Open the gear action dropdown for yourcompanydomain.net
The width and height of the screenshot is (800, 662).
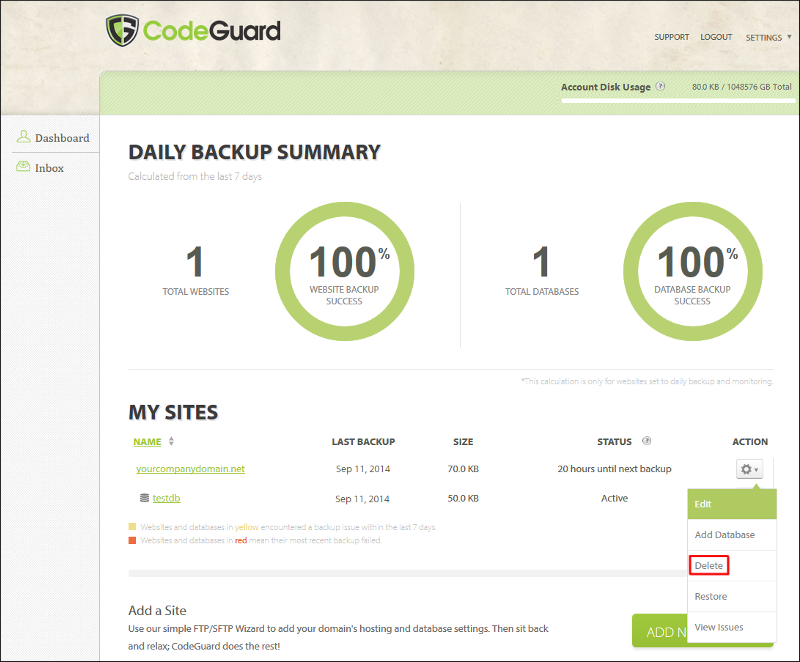point(749,469)
